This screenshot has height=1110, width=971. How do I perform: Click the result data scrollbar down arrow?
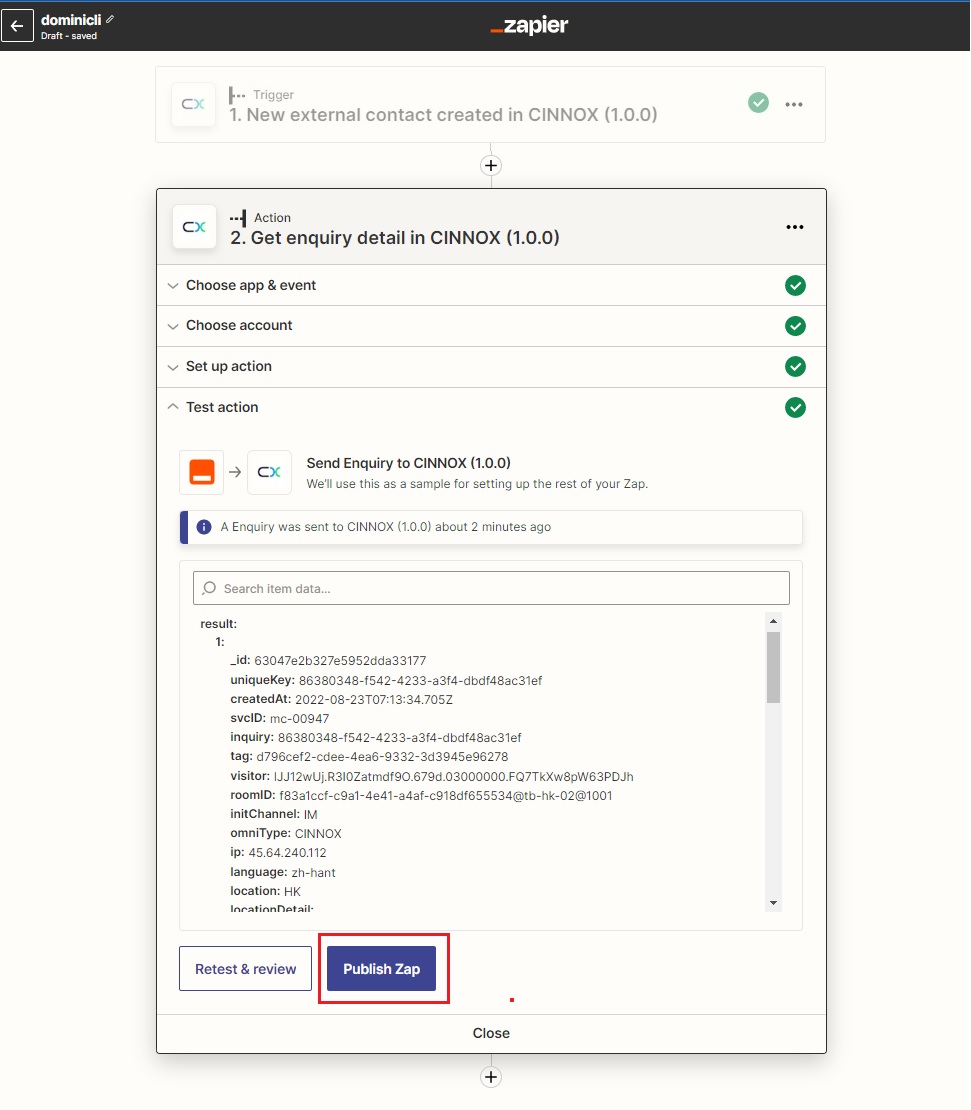(x=773, y=903)
